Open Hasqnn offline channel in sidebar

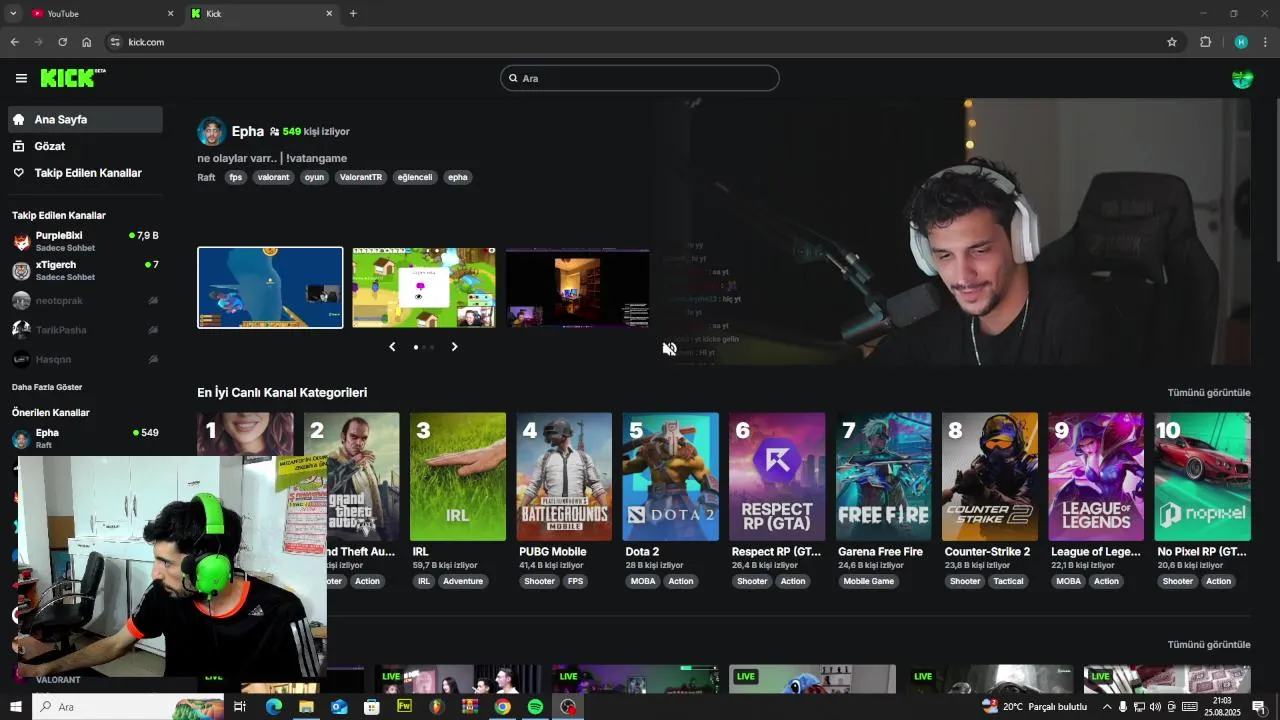point(85,359)
